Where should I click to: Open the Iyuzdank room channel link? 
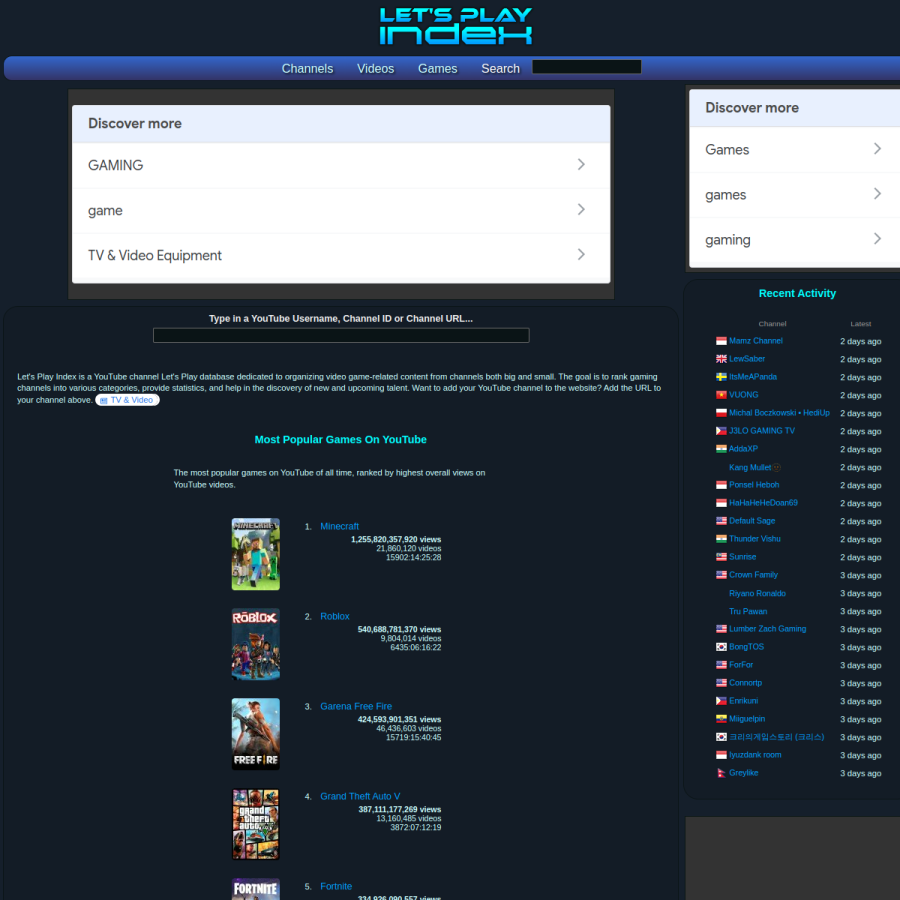coord(755,755)
